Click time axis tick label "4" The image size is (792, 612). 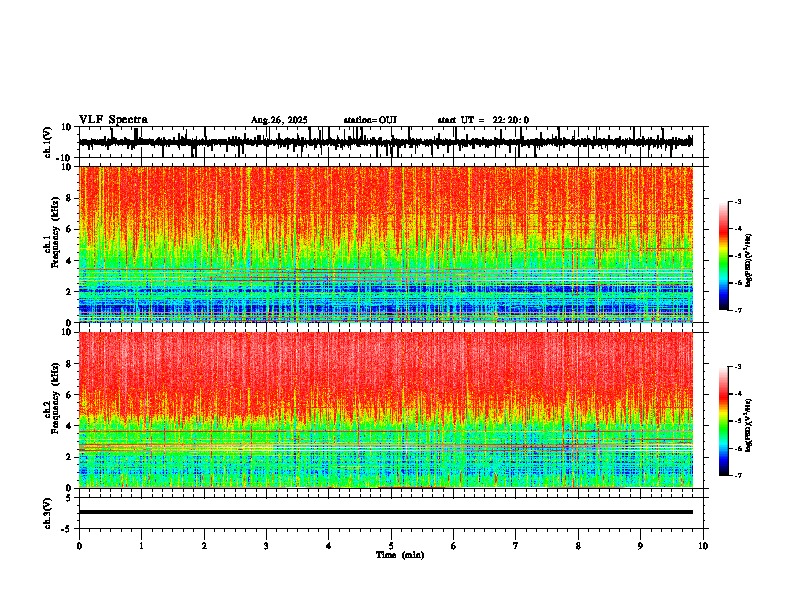click(329, 546)
